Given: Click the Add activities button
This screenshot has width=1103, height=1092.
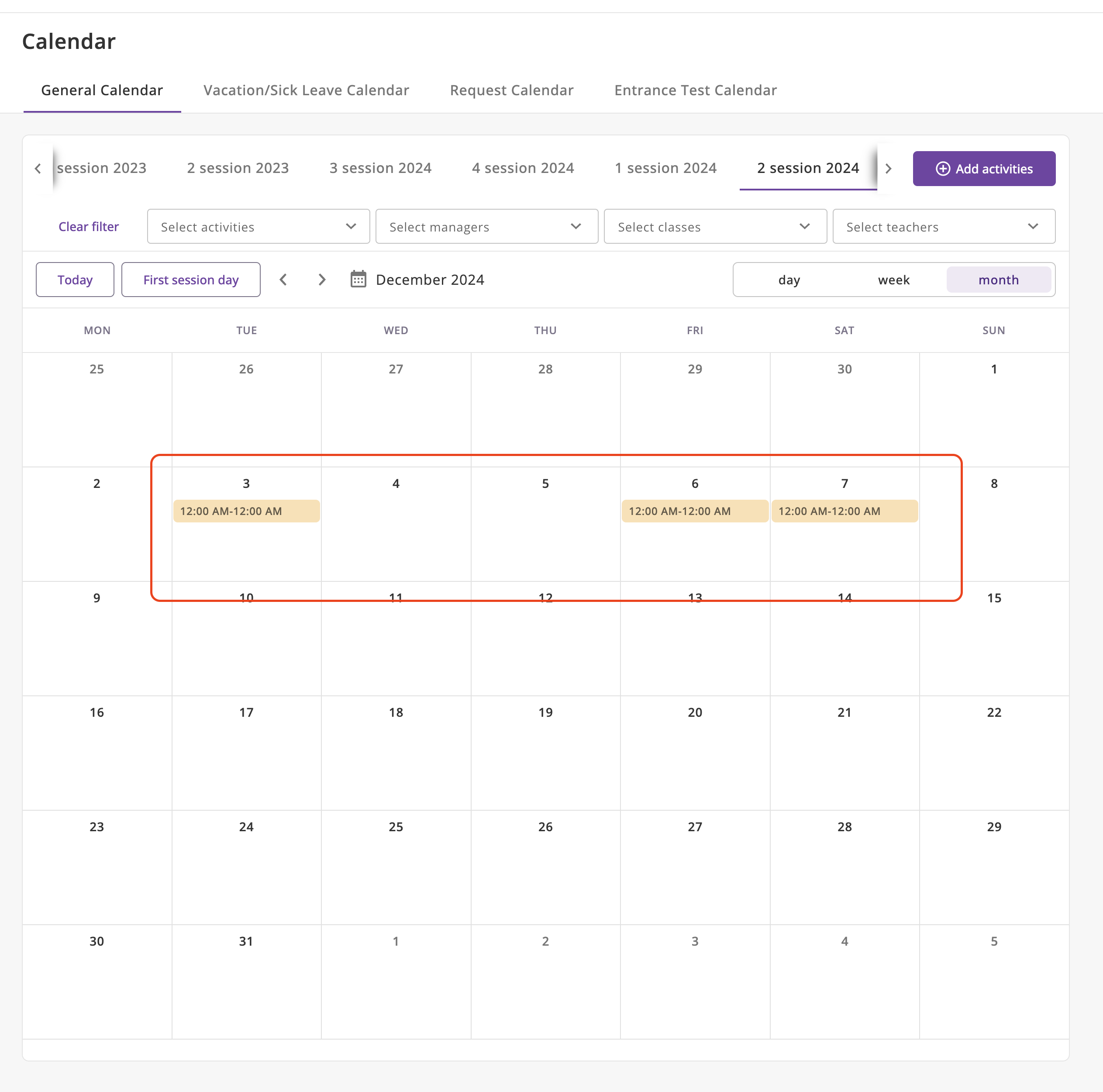Looking at the screenshot, I should [983, 169].
